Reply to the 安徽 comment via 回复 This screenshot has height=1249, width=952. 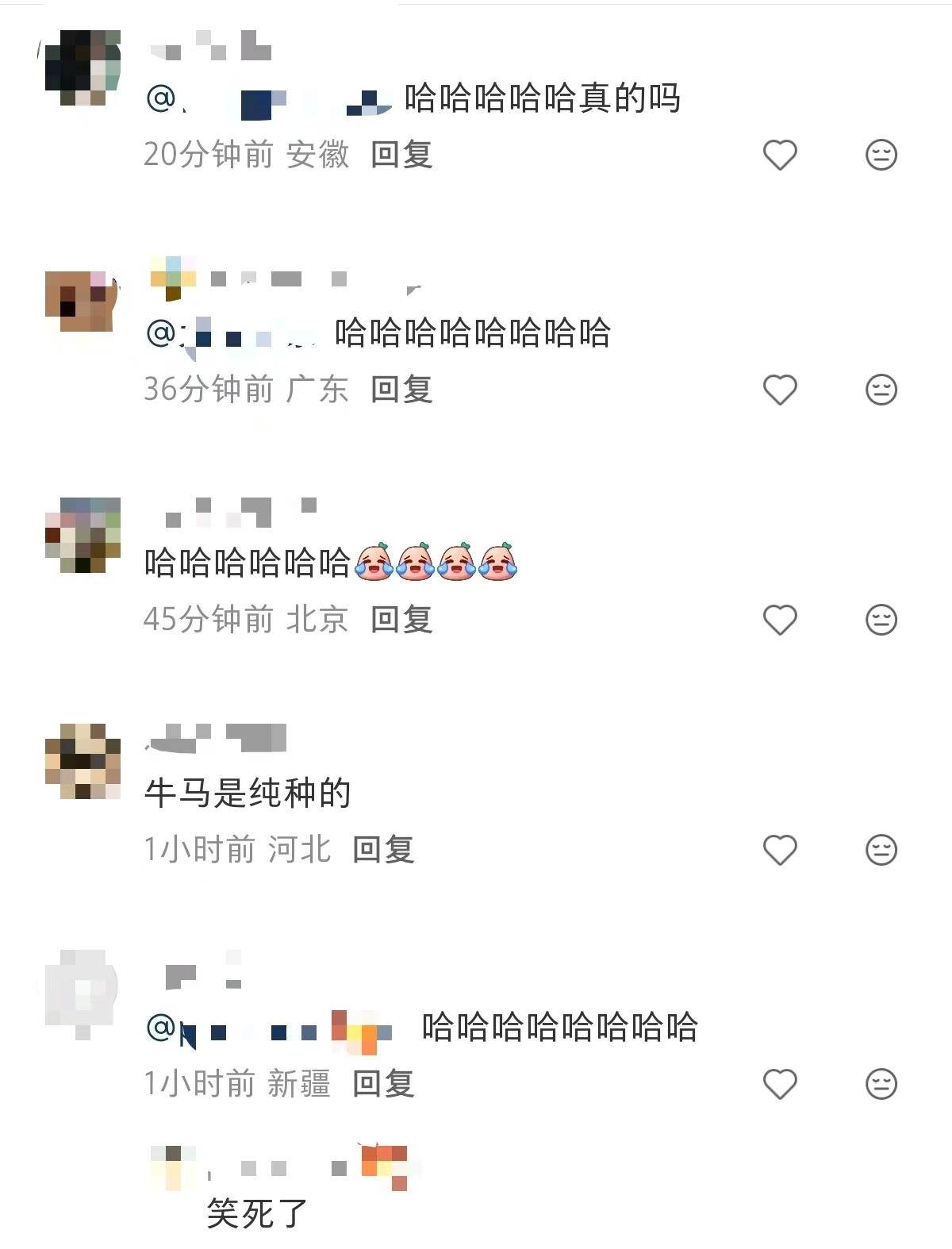[401, 154]
